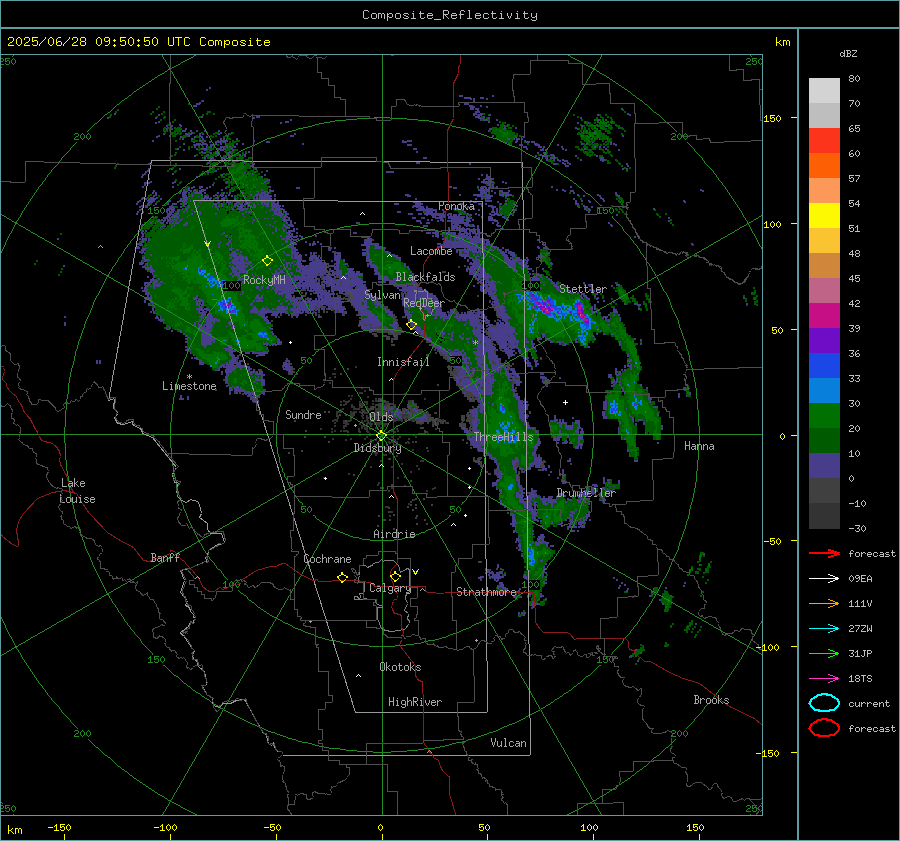
Task: Click the Innisfail label
Action: click(x=403, y=362)
